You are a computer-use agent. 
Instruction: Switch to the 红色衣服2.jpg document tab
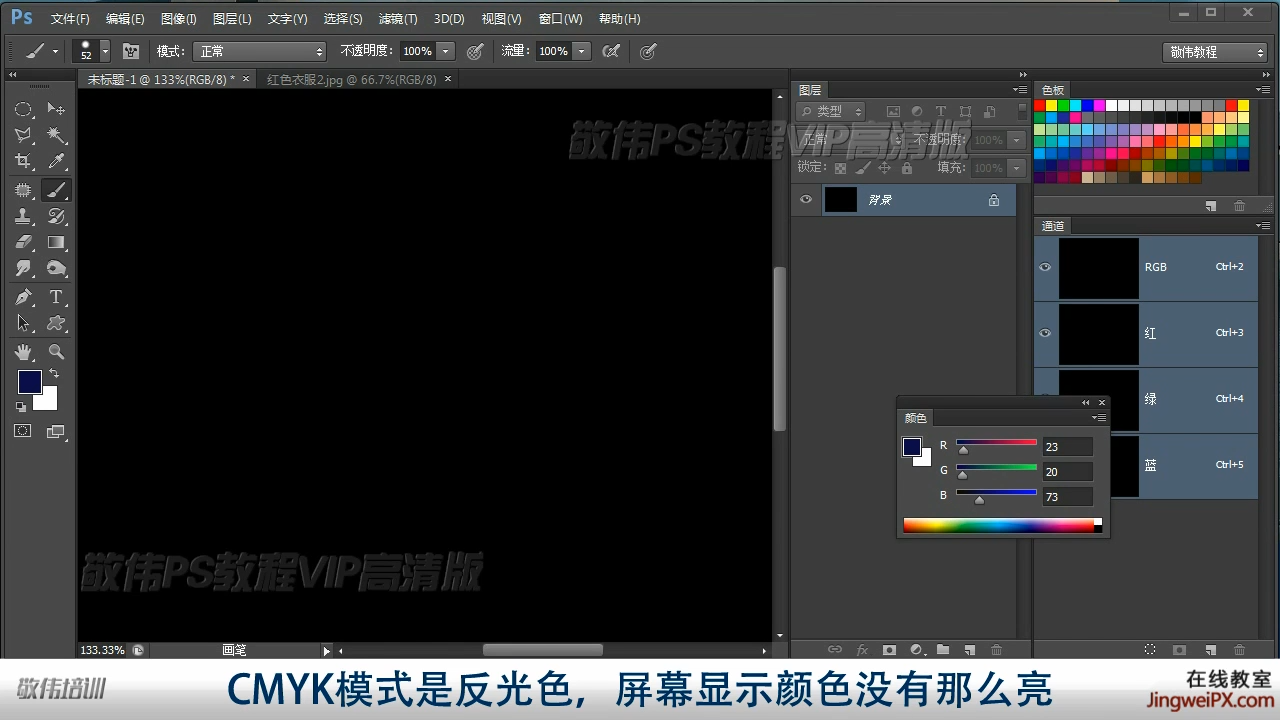(352, 79)
